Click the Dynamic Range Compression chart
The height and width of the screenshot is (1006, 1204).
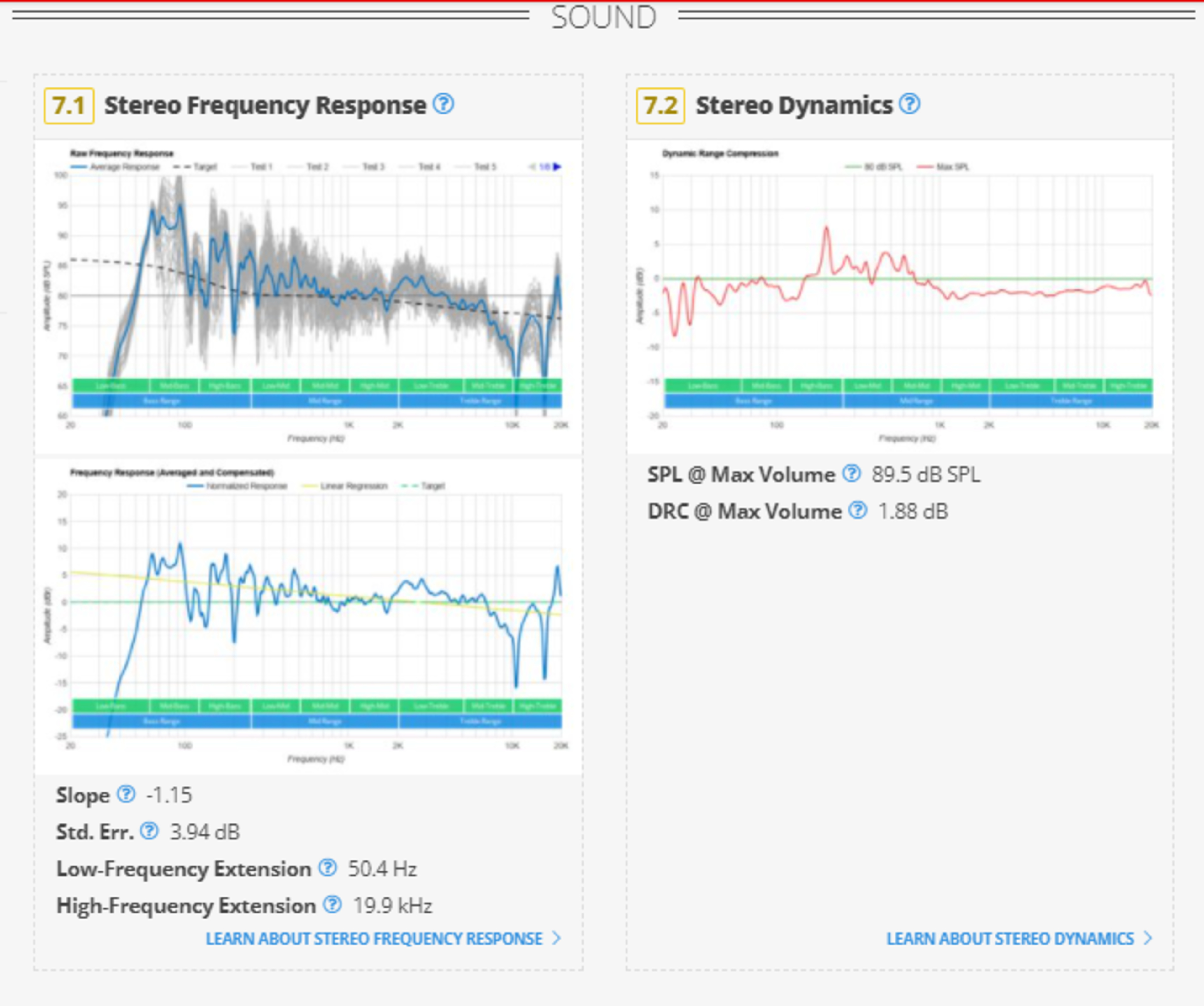point(906,298)
